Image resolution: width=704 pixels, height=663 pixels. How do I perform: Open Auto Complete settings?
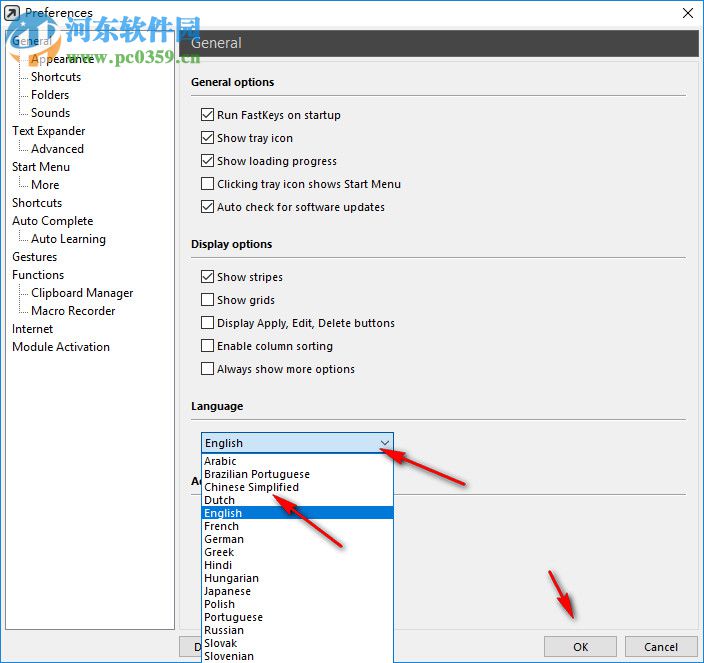[x=53, y=220]
